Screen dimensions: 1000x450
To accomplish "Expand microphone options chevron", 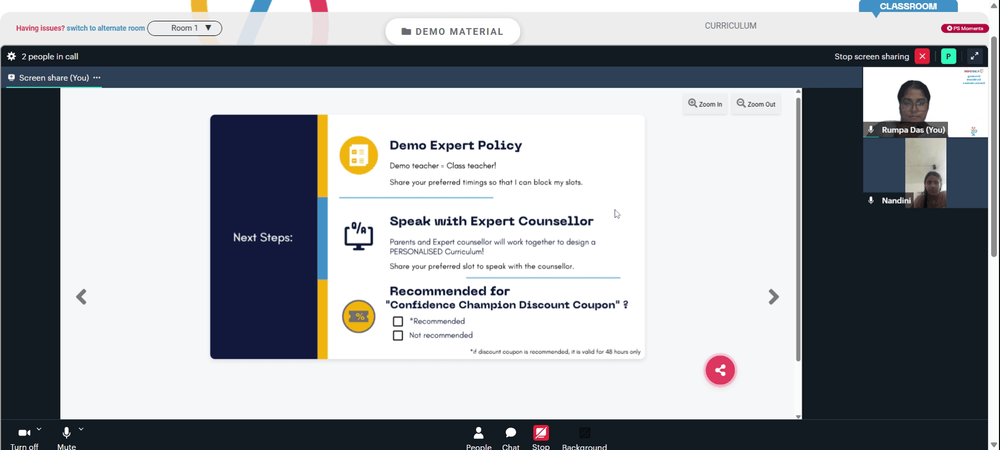I will pyautogui.click(x=81, y=429).
